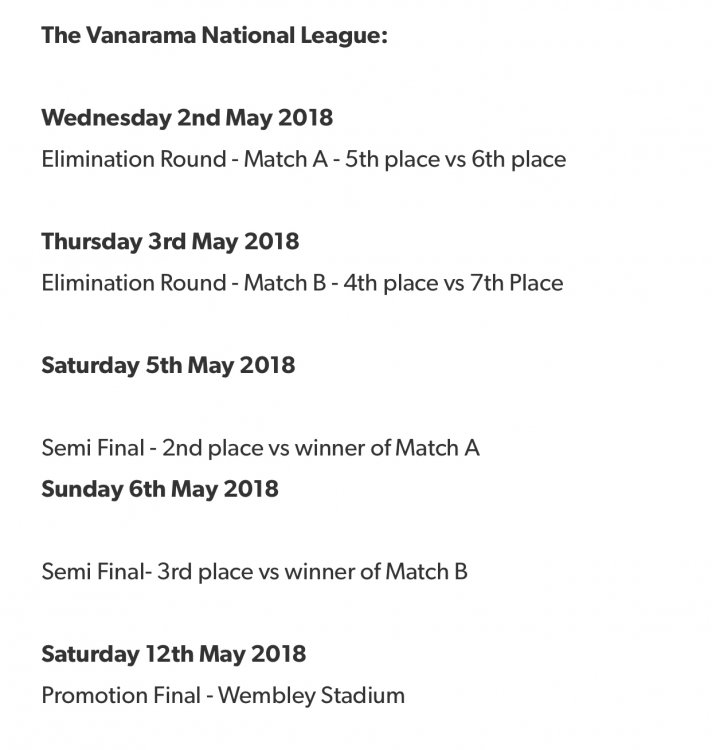
Task: Select the Saturday 12th May 2018 date
Action: 174,654
